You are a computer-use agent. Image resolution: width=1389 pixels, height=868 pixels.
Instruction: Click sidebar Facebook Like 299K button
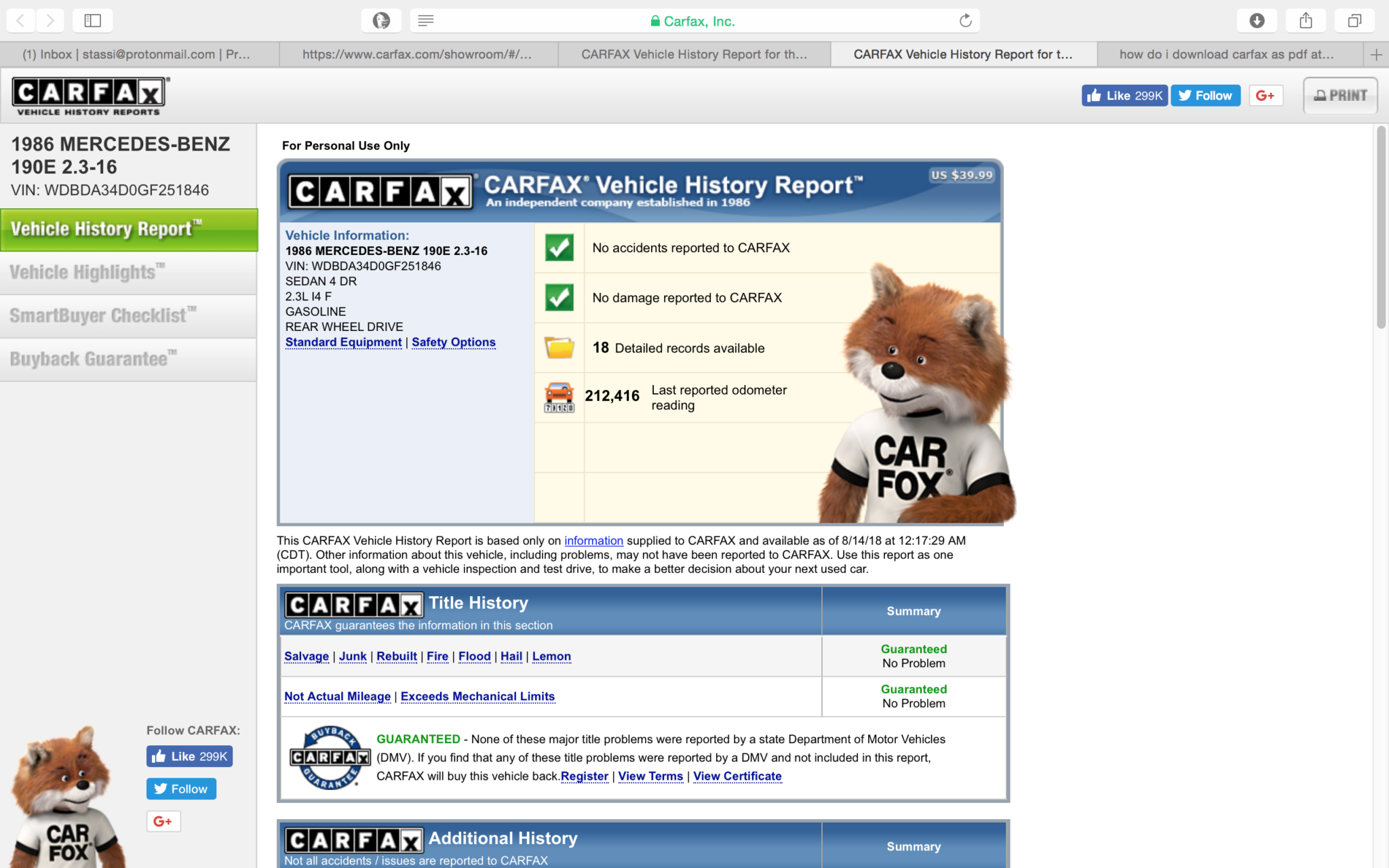tap(189, 756)
